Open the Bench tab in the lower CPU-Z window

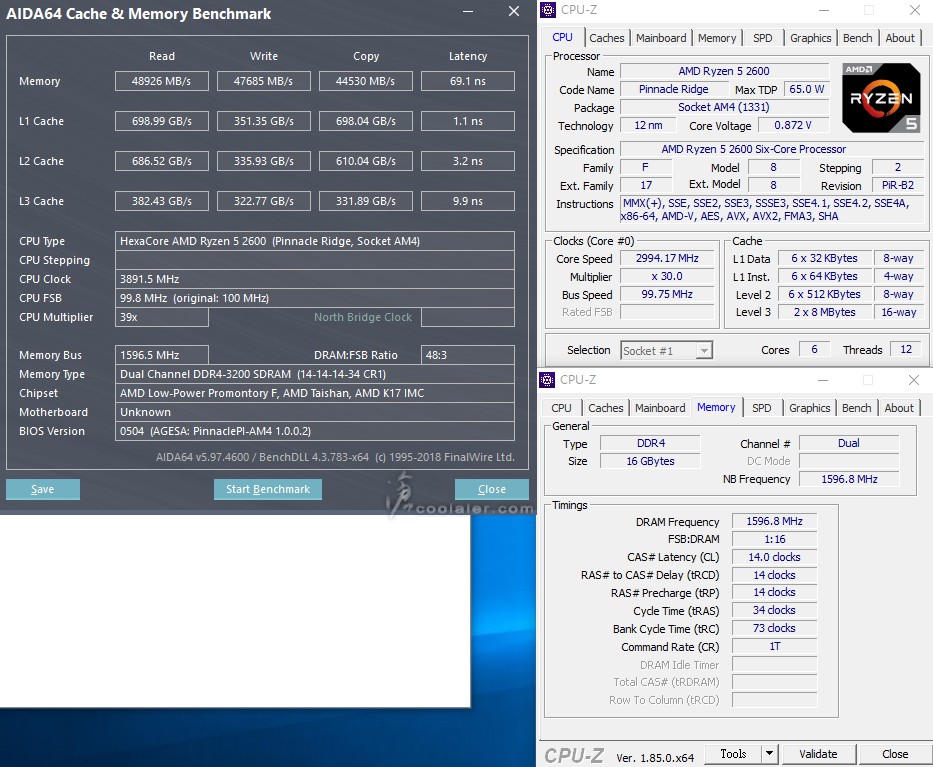pos(856,408)
